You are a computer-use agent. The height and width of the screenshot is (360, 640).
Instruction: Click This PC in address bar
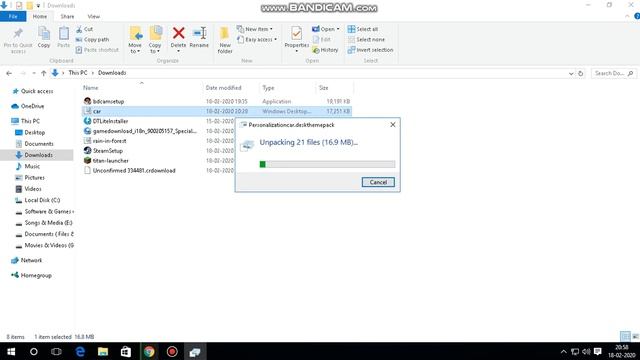(78, 73)
